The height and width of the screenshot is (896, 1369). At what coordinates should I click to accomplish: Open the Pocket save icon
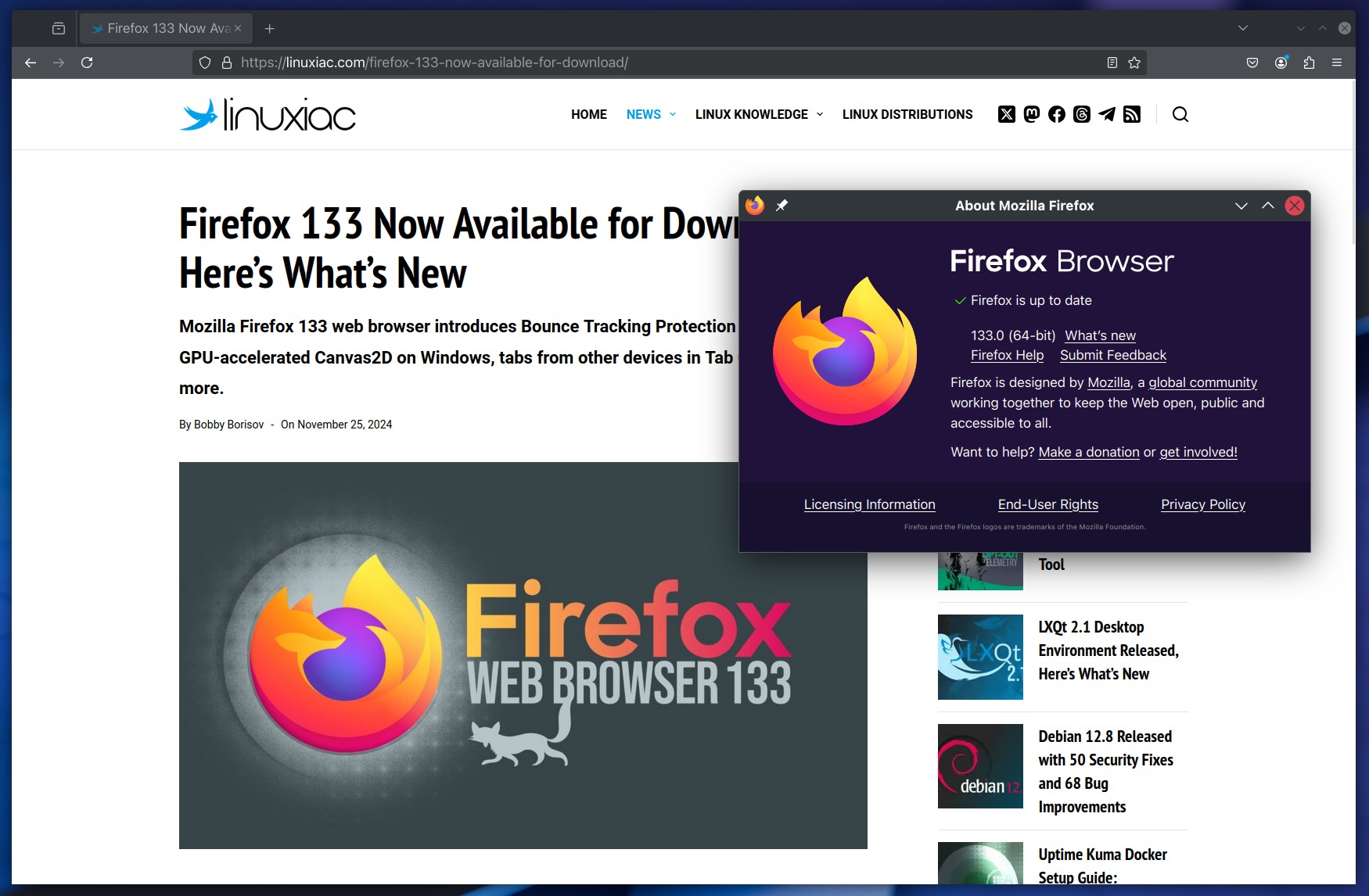[x=1252, y=63]
